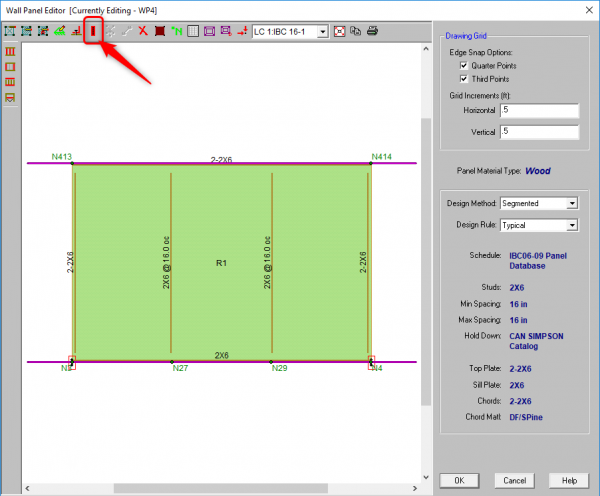Viewport: 600px width, 496px height.
Task: Click the red X delete tool
Action: click(143, 31)
